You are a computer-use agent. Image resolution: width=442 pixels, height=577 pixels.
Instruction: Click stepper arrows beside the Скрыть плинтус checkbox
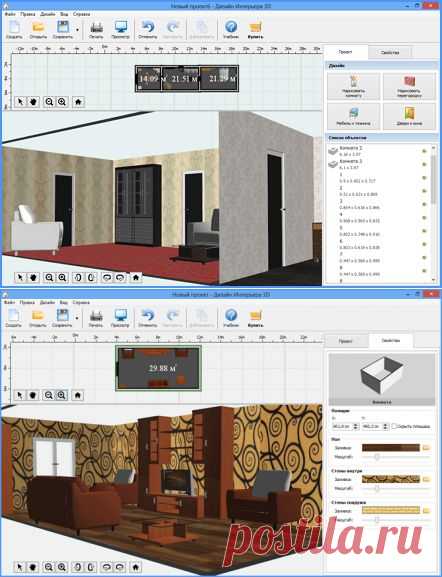point(385,426)
